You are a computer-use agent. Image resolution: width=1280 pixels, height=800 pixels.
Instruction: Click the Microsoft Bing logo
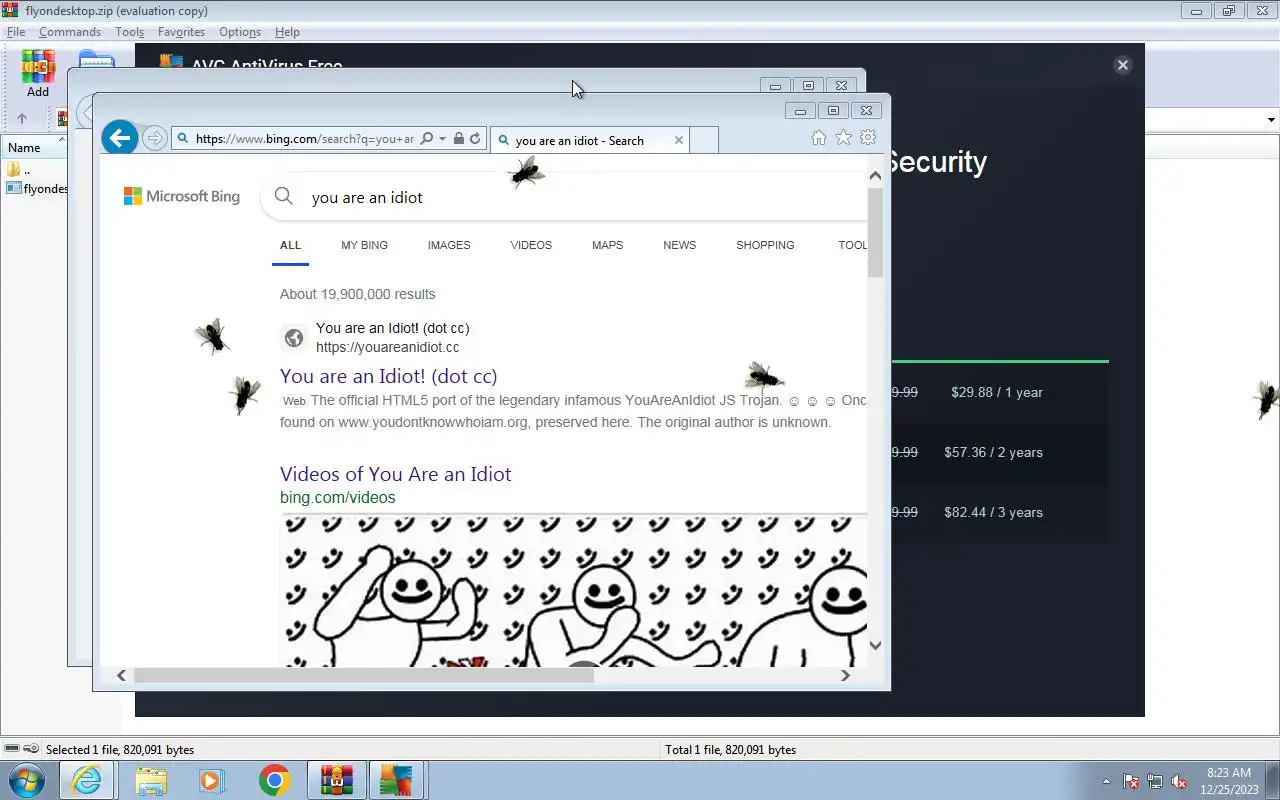(182, 196)
